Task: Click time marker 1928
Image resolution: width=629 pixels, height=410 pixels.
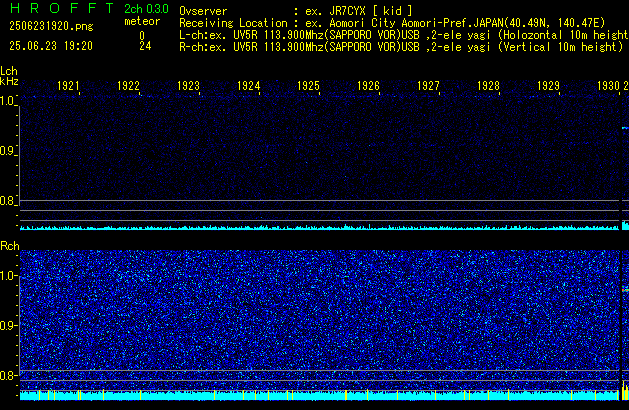Action: (x=488, y=86)
